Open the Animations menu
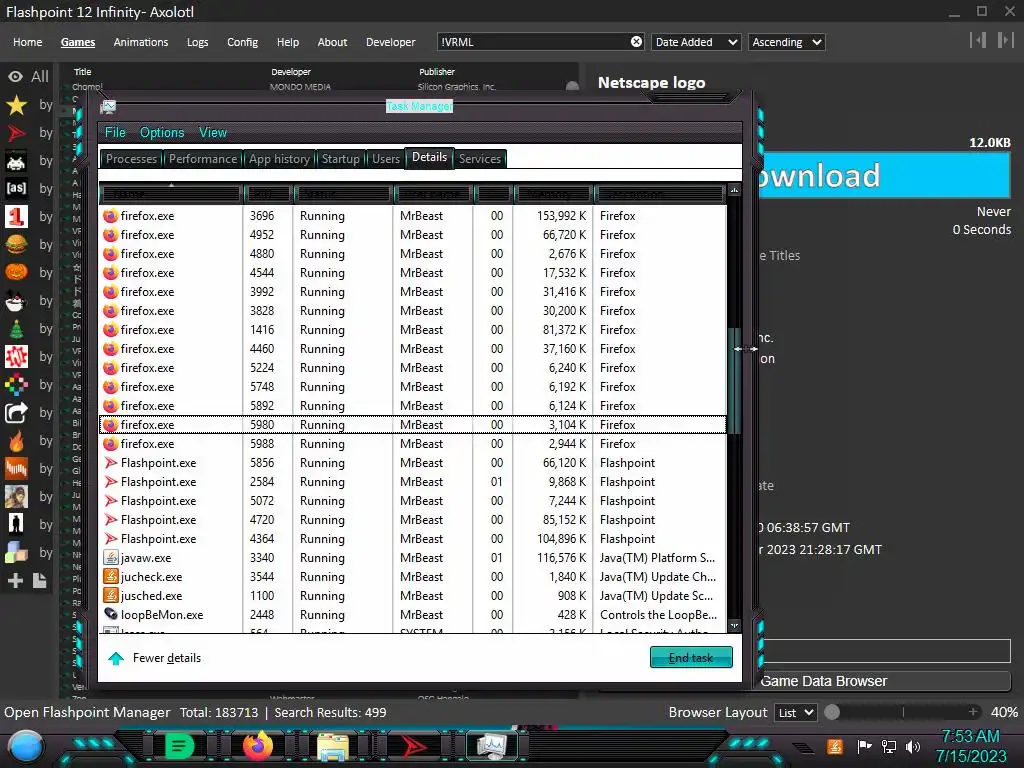The width and height of the screenshot is (1024, 768). pyautogui.click(x=140, y=42)
